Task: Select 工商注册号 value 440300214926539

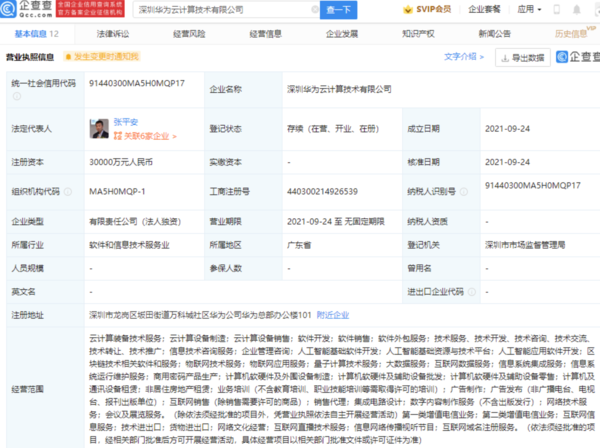Action: point(322,192)
